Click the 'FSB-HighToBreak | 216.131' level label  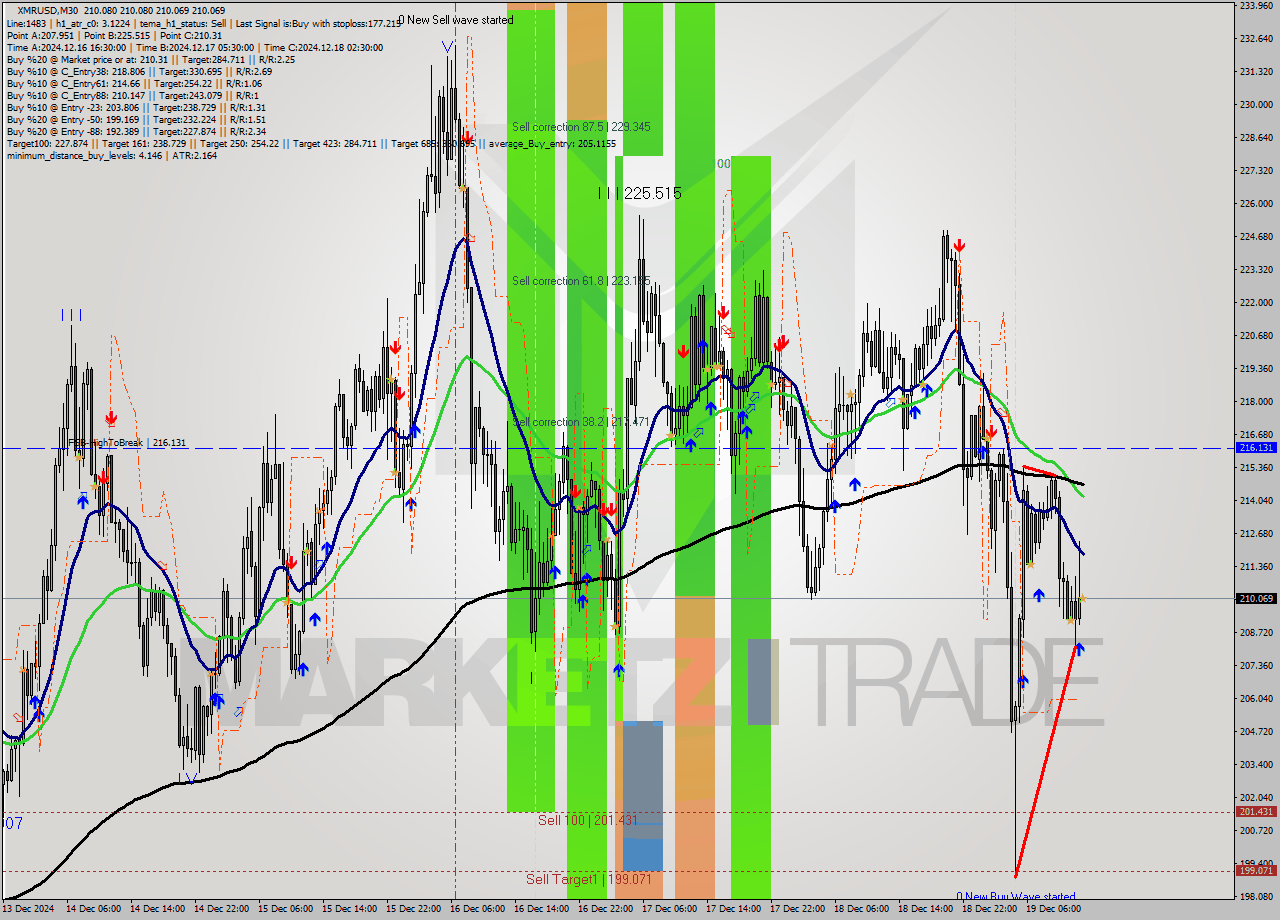126,442
